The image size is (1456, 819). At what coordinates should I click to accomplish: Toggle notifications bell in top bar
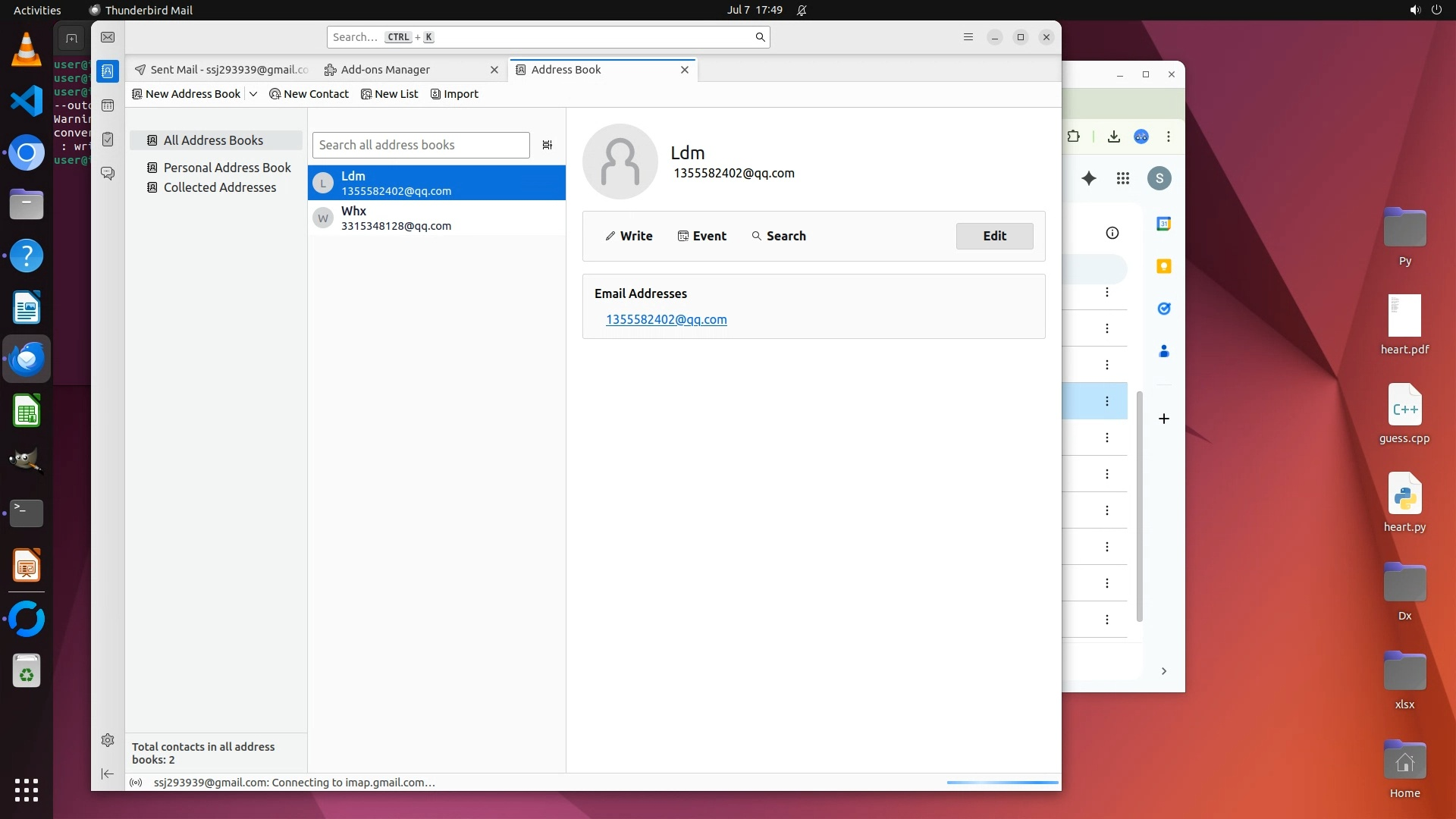(802, 10)
